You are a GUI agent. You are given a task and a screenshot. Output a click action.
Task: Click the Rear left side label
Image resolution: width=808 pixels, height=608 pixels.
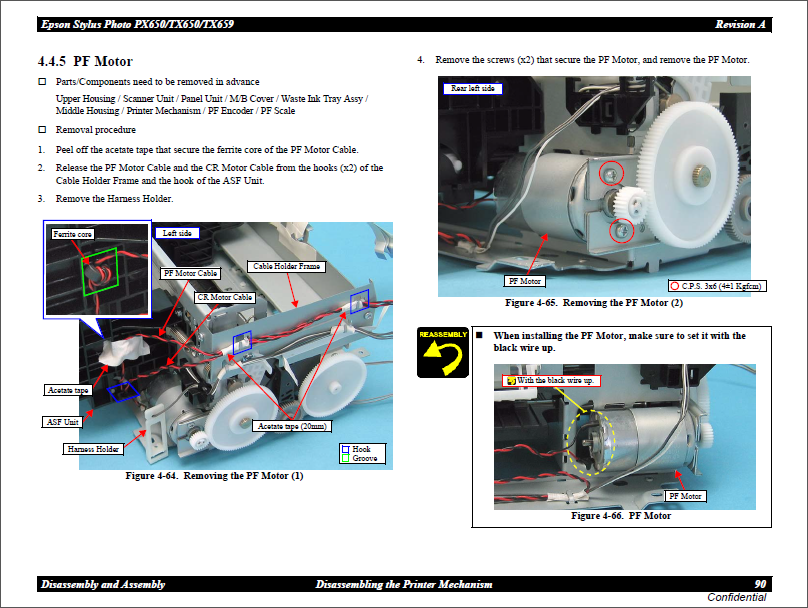click(473, 89)
